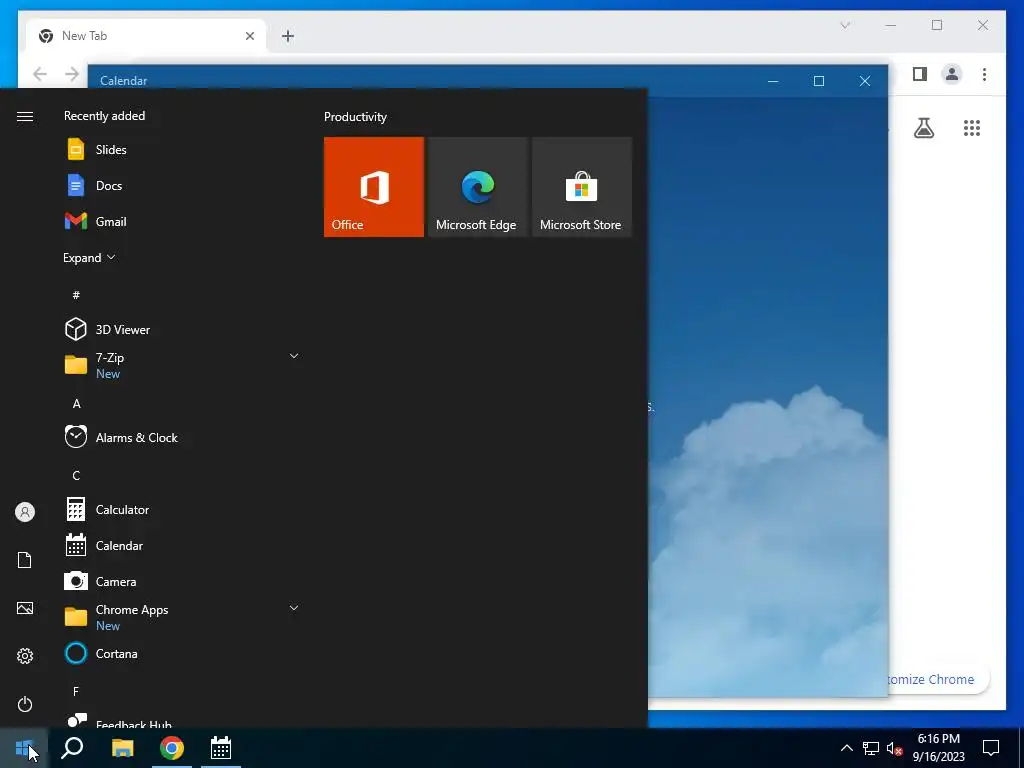Maximize the Calendar window
The height and width of the screenshot is (768, 1024).
[819, 81]
